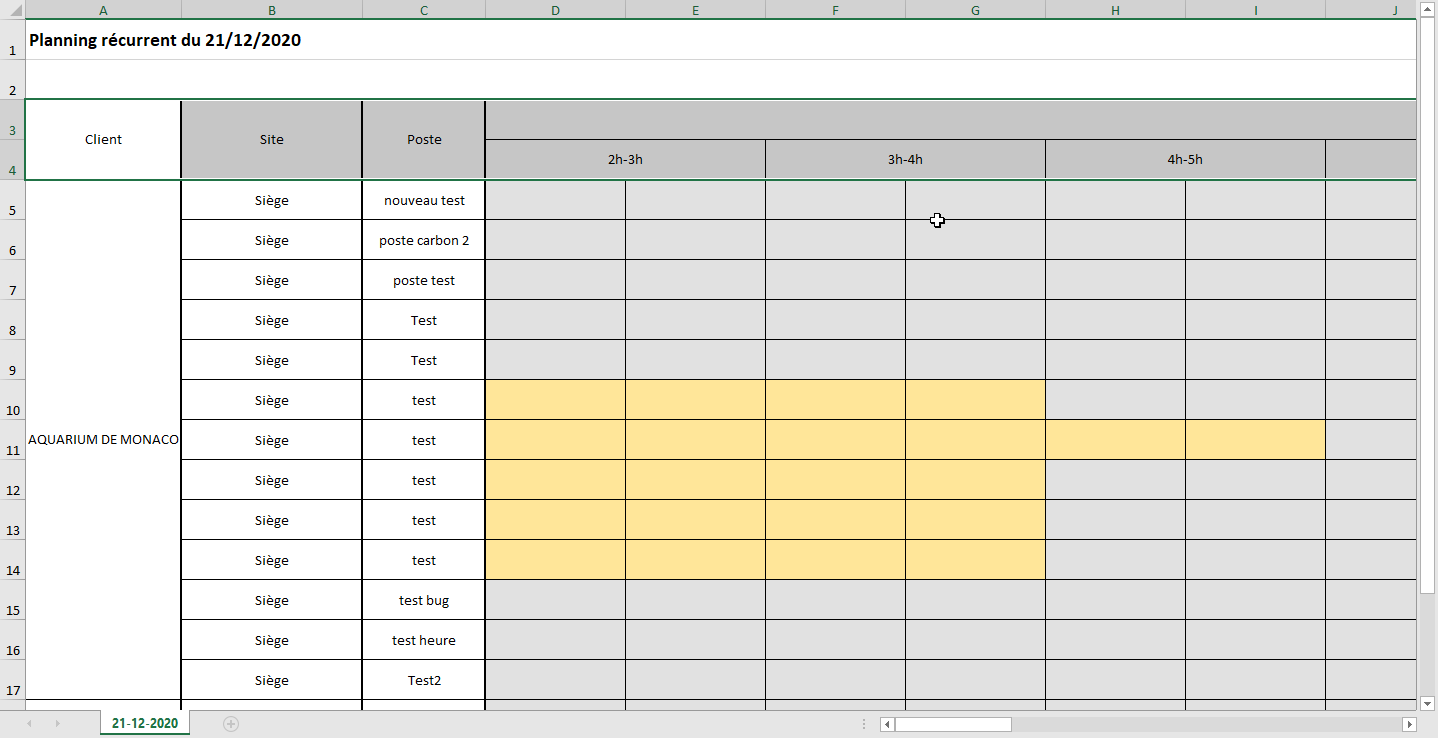Select the poste carbon 2 cell
This screenshot has width=1438, height=738.
pos(423,240)
